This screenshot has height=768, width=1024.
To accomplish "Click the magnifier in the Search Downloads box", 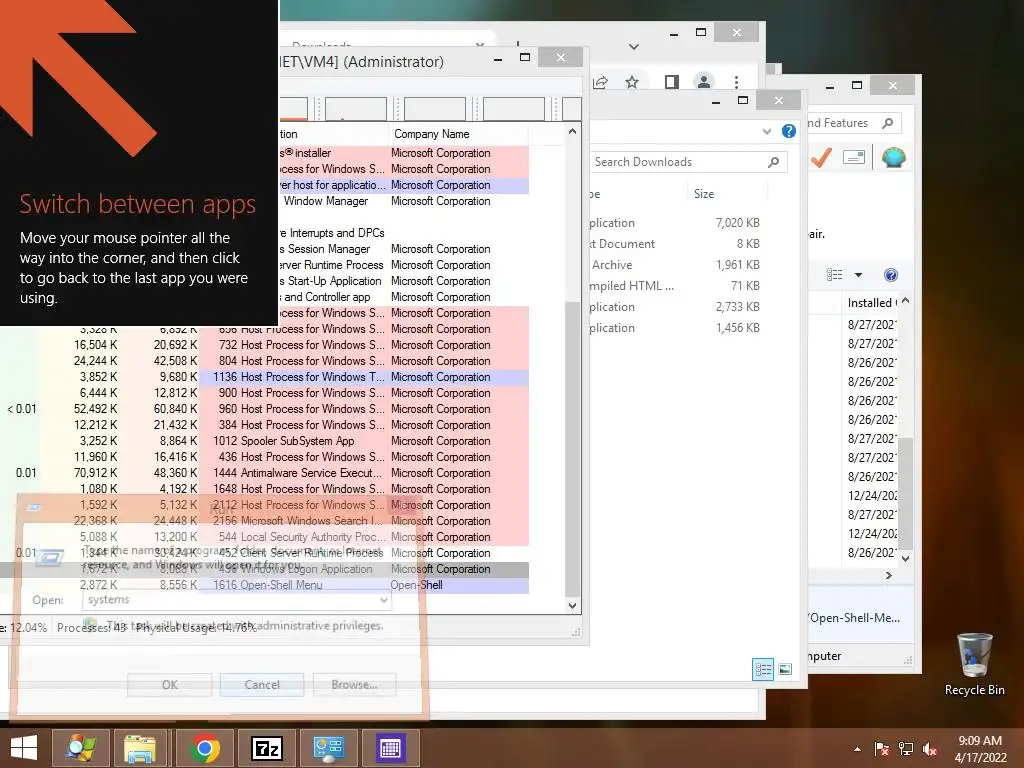I will [x=774, y=162].
